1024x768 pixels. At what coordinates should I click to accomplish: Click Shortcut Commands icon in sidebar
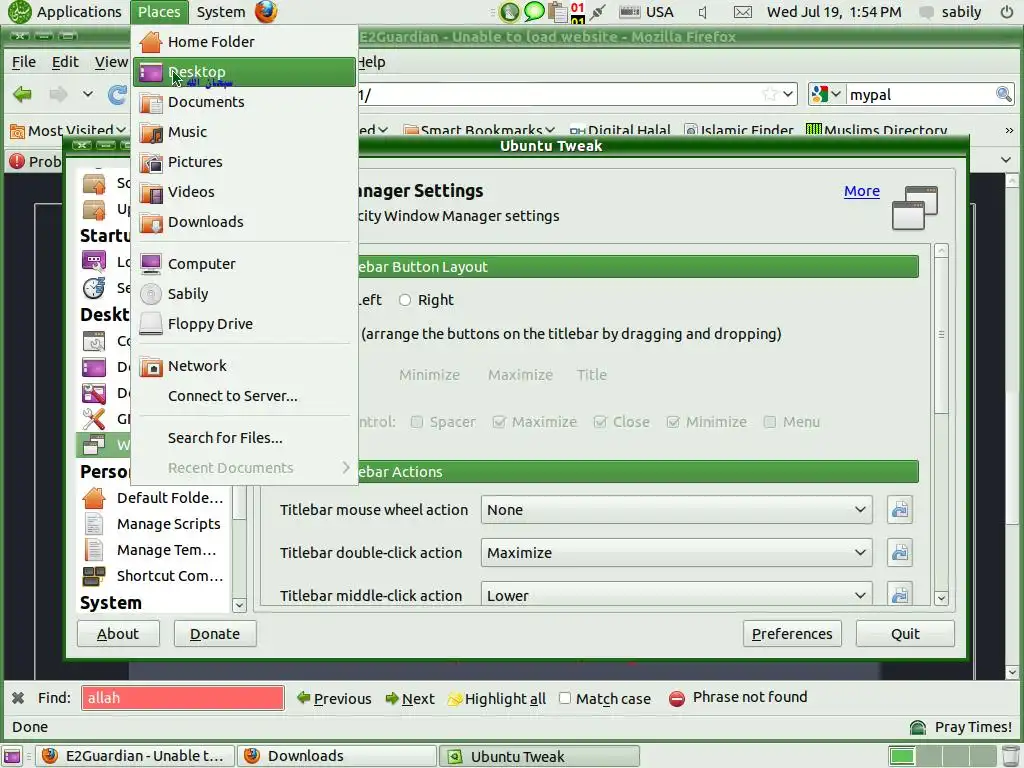[94, 576]
